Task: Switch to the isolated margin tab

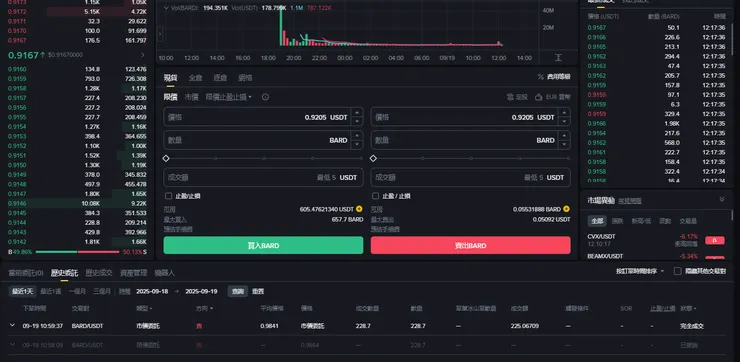Action: 220,77
